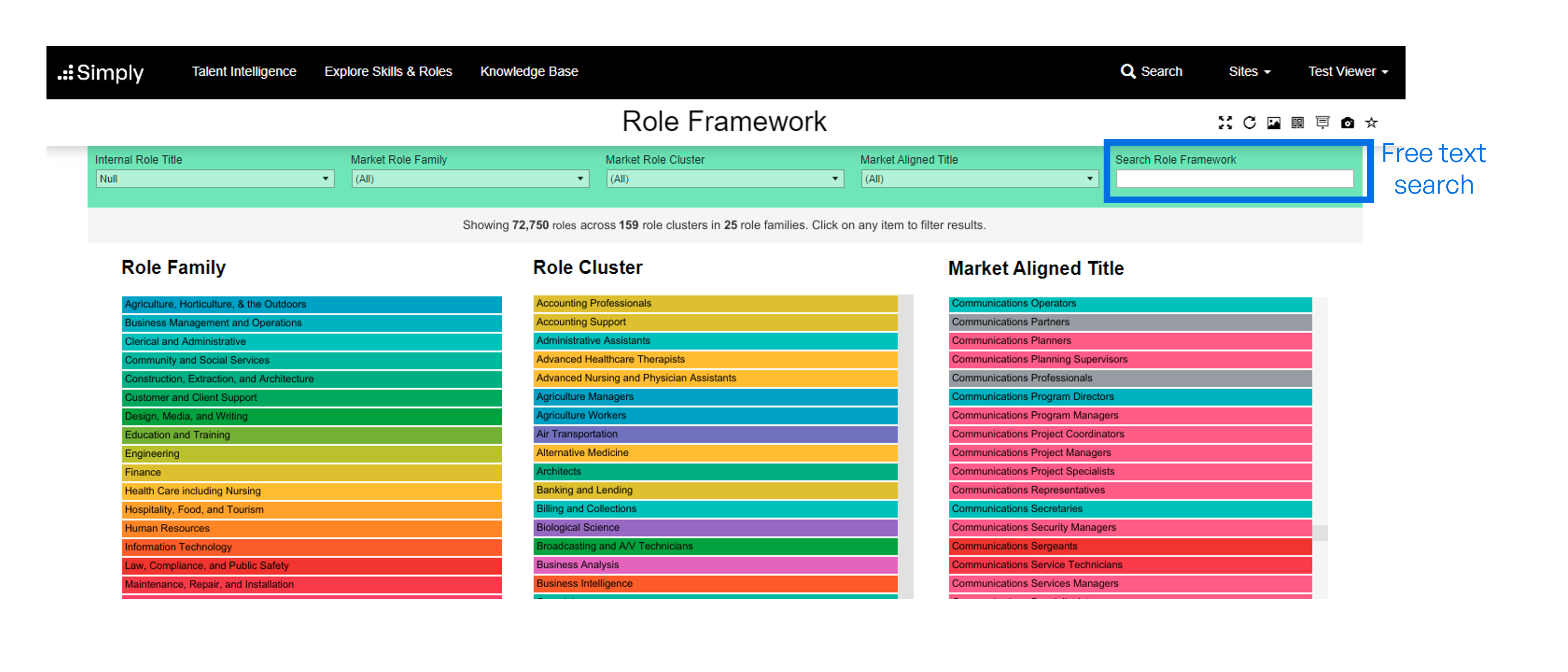Filter by Business Analysis role cluster
Screen dimensions: 1568x672
715,565
